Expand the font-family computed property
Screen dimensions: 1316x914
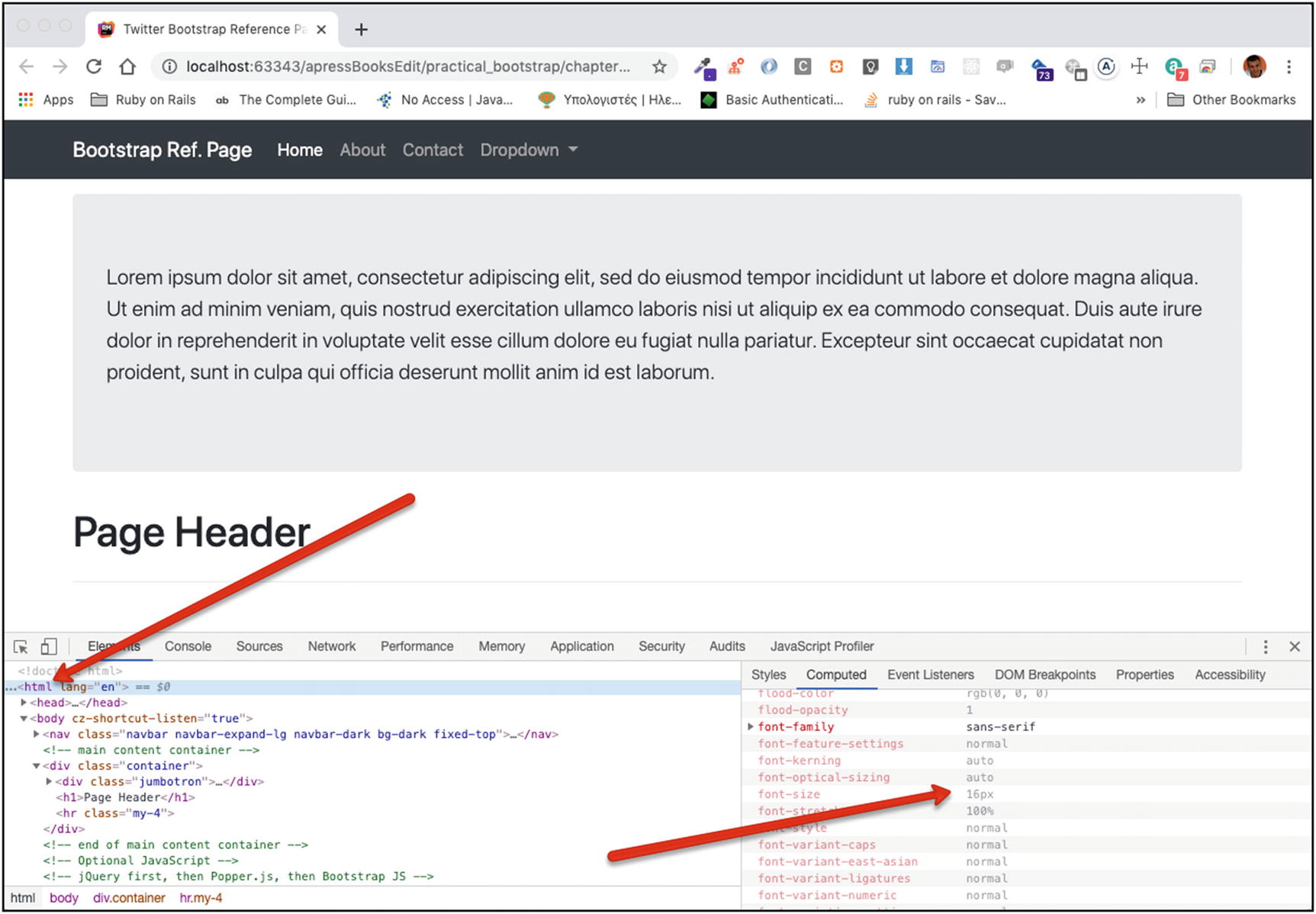751,727
